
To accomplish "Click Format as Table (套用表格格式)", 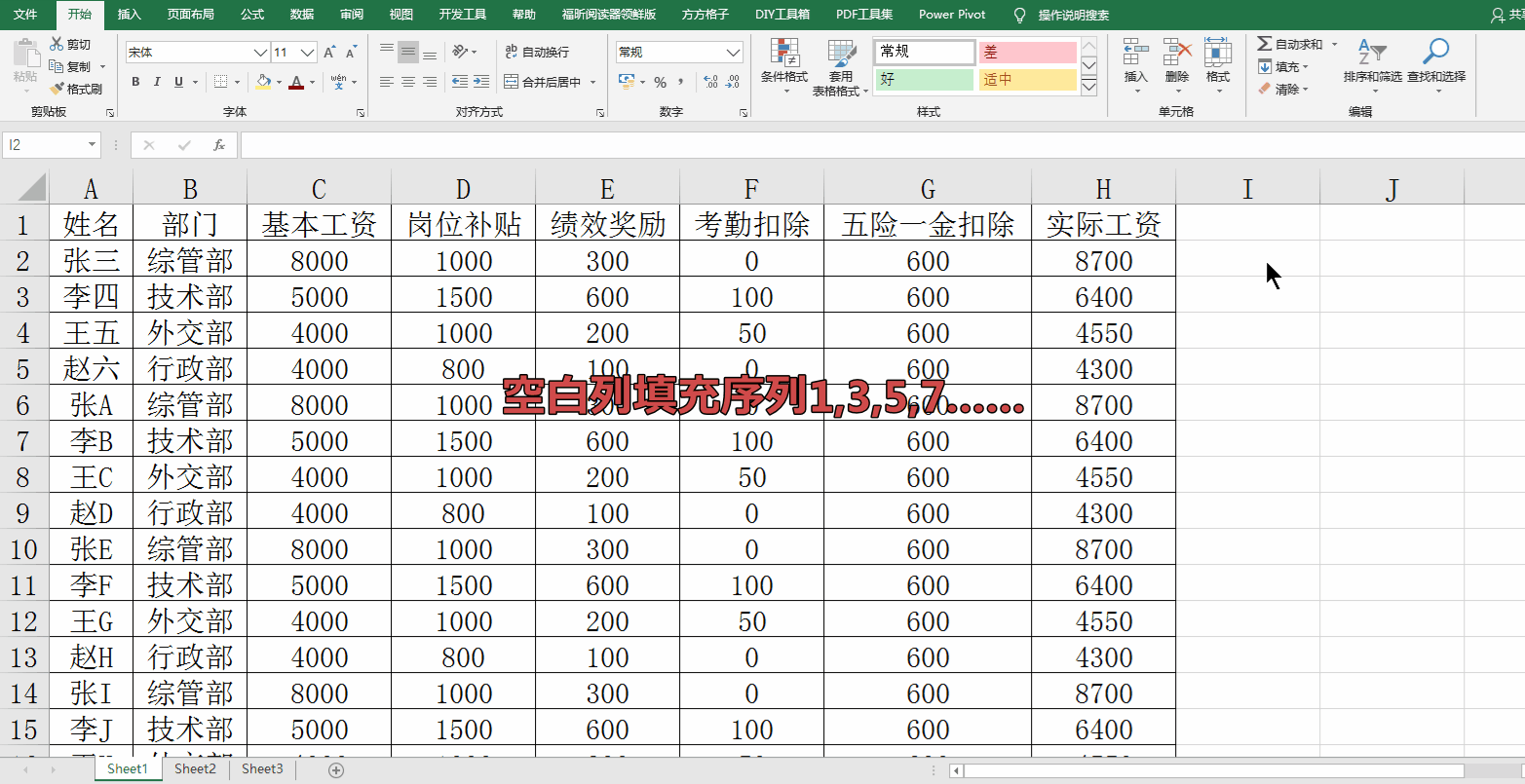I will coord(840,68).
